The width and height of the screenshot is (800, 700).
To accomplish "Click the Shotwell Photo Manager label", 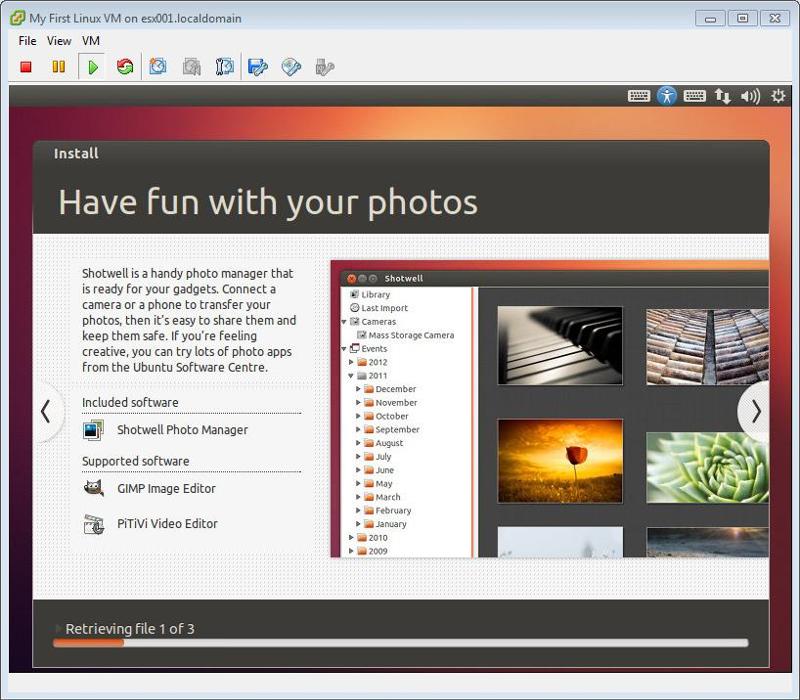I will (183, 430).
